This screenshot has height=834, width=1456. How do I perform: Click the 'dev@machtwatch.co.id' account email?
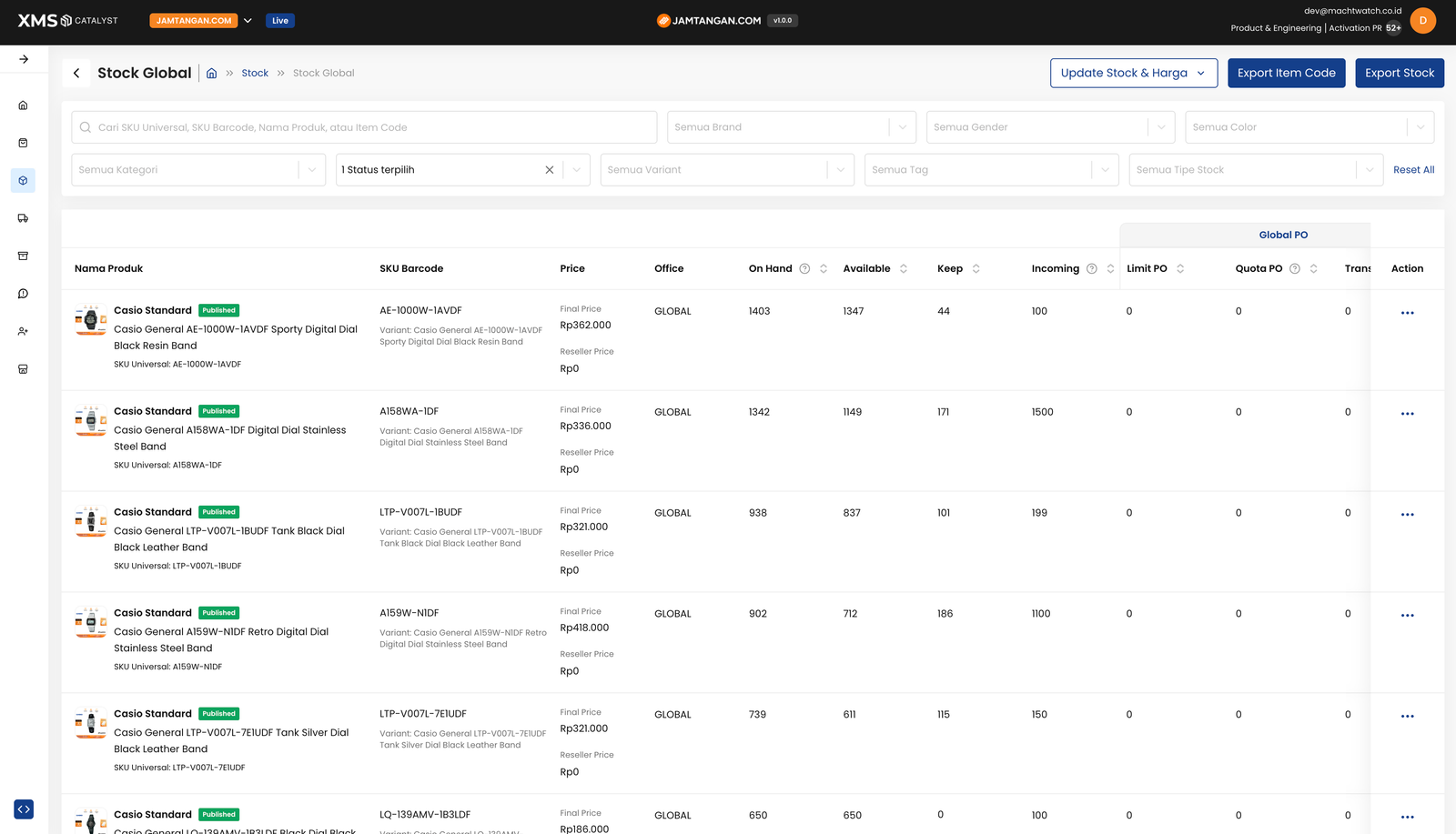point(1352,11)
